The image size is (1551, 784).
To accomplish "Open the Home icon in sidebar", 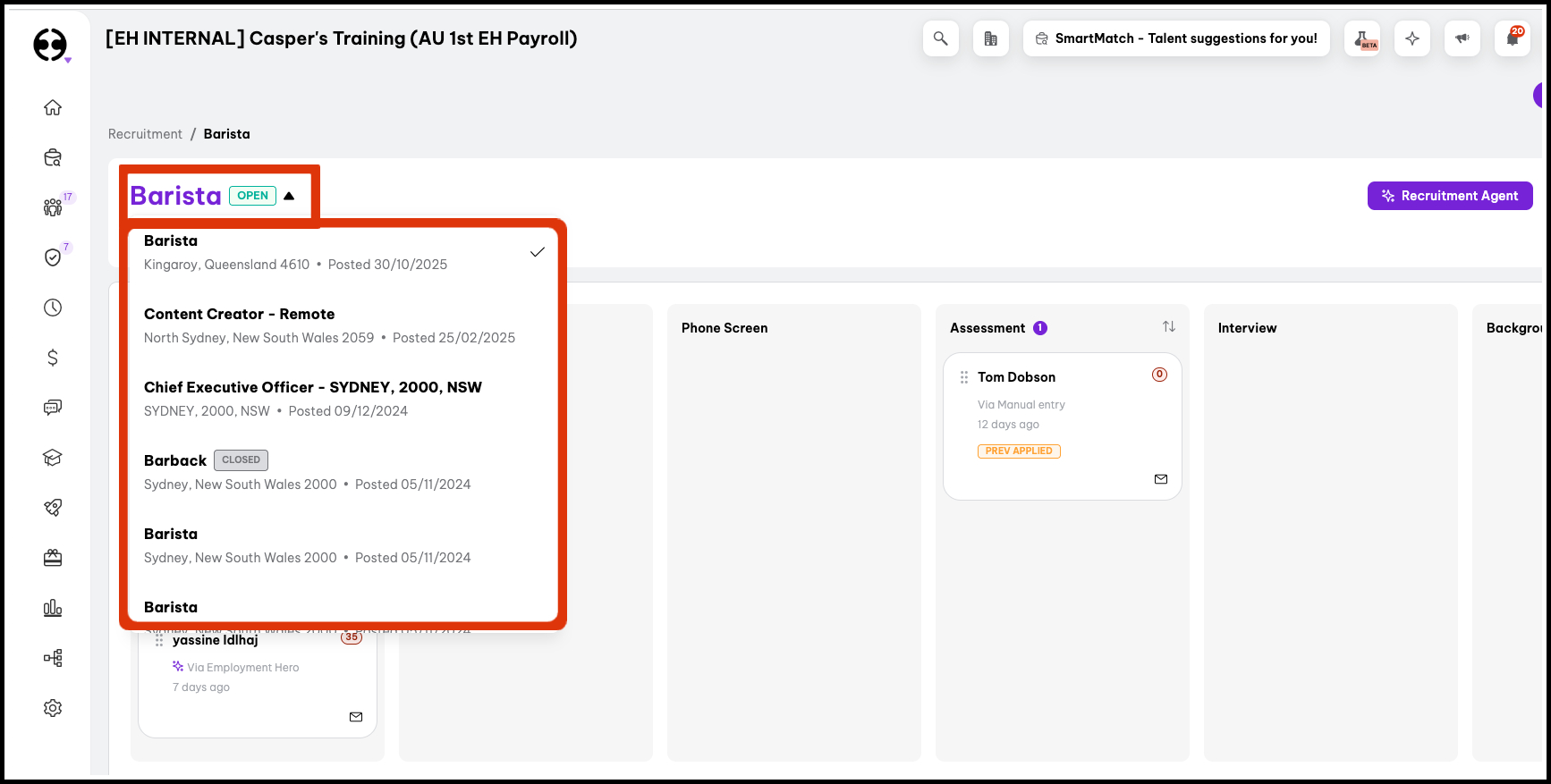I will [53, 107].
